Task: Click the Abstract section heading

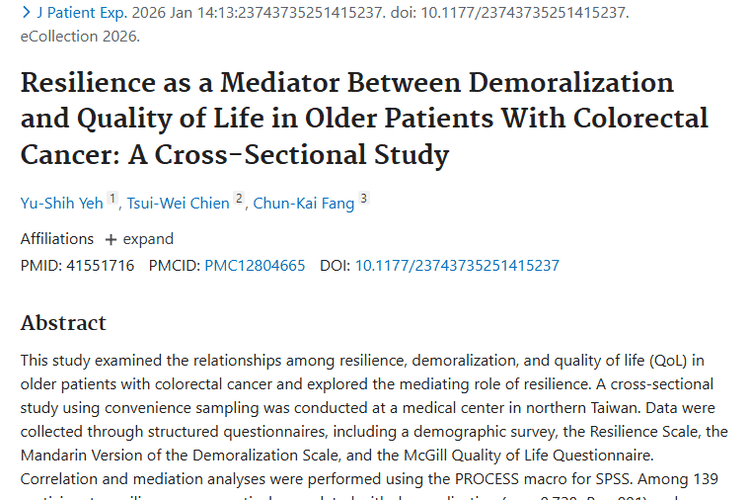Action: click(x=63, y=323)
